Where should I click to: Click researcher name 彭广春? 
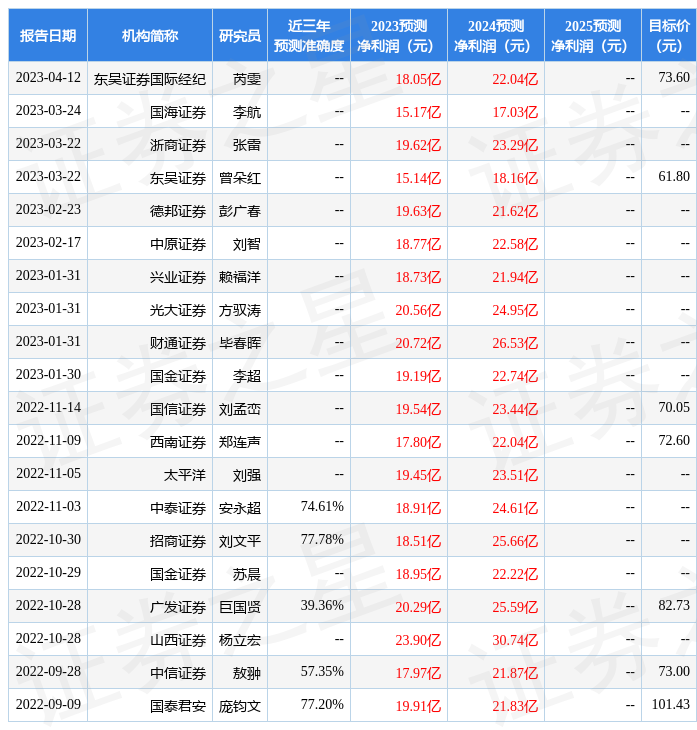[x=240, y=211]
